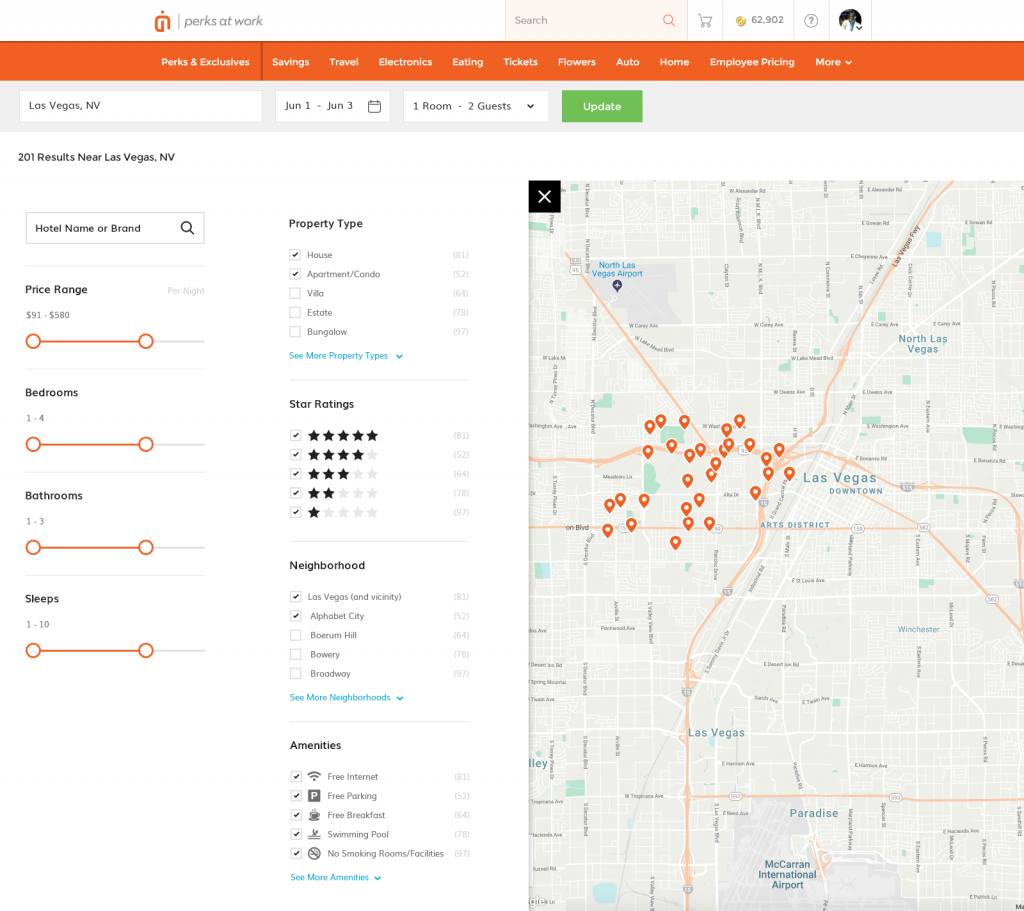Image resolution: width=1024 pixels, height=911 pixels.
Task: Click the Las Vegas, NV location field
Action: [140, 106]
